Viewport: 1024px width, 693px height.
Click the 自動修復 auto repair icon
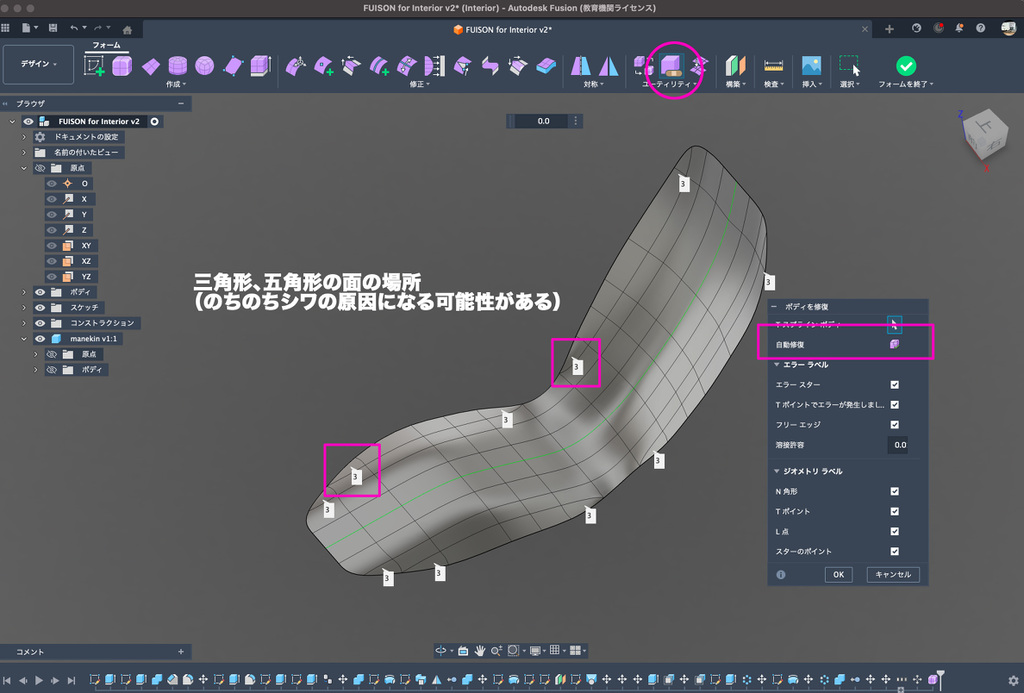(894, 344)
